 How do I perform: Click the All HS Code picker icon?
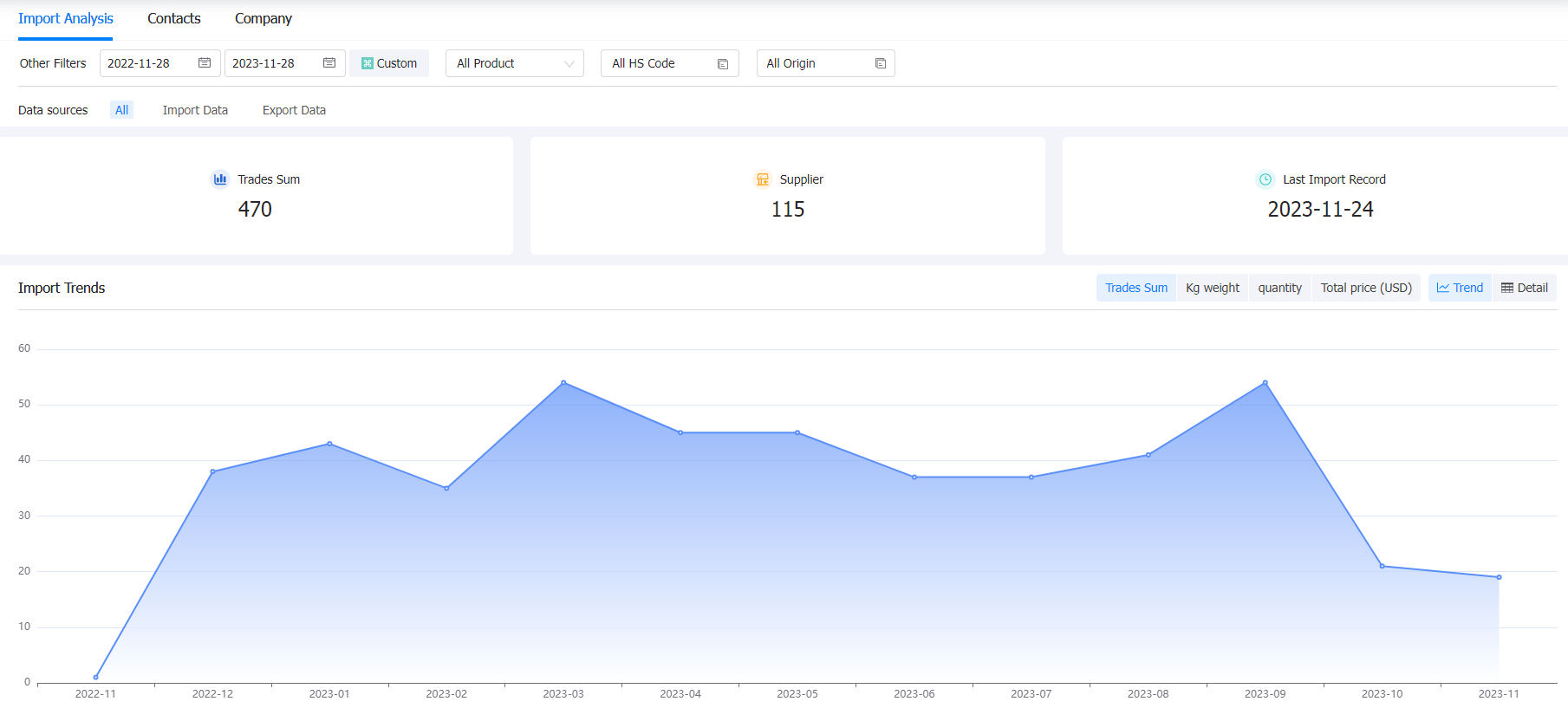(x=723, y=64)
